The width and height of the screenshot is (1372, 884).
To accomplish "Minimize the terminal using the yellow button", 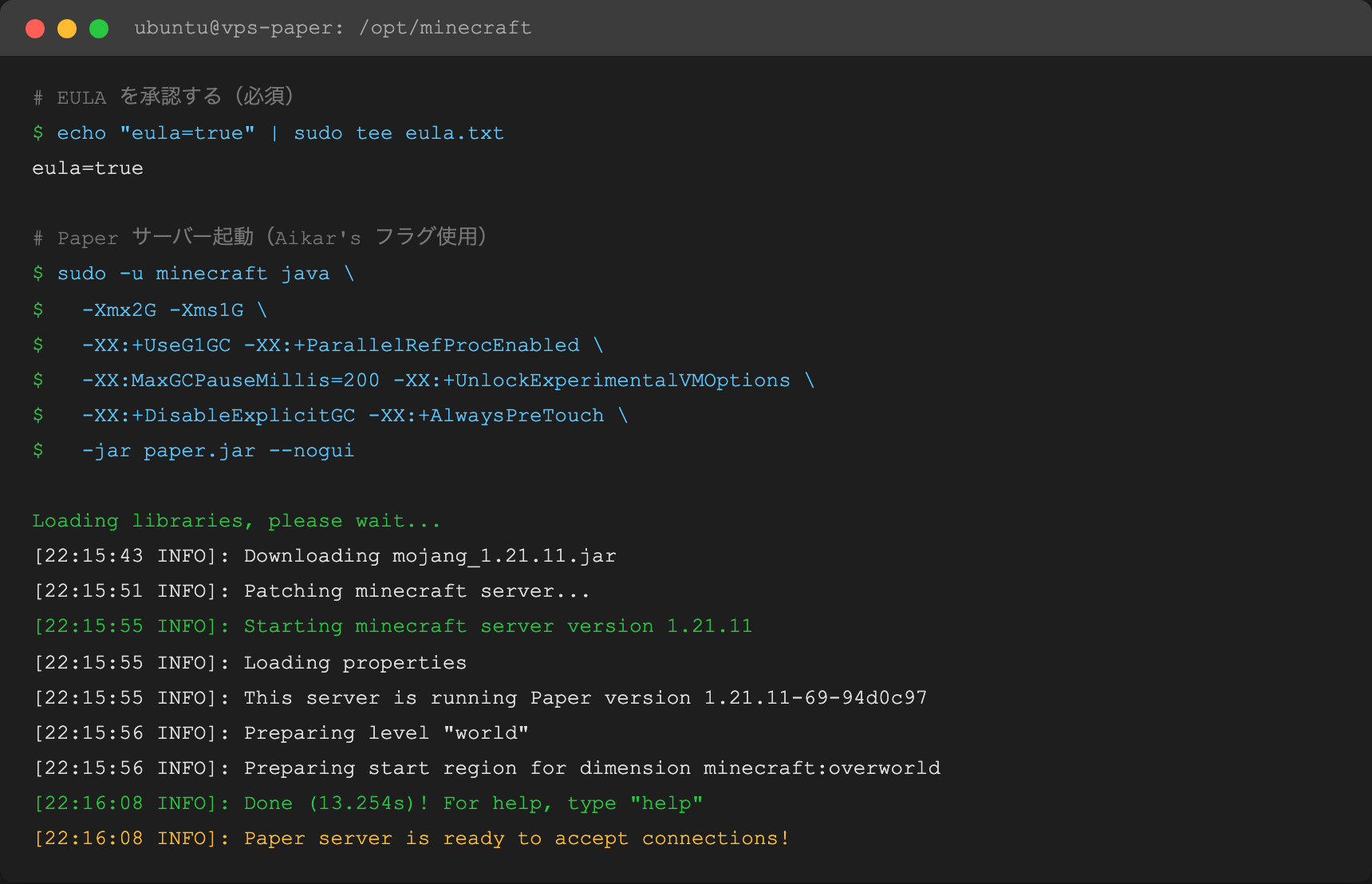I will 67,29.
